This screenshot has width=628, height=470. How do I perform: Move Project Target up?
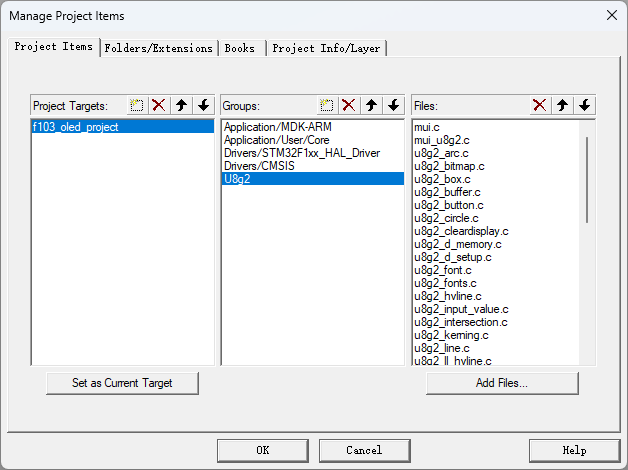pyautogui.click(x=181, y=106)
